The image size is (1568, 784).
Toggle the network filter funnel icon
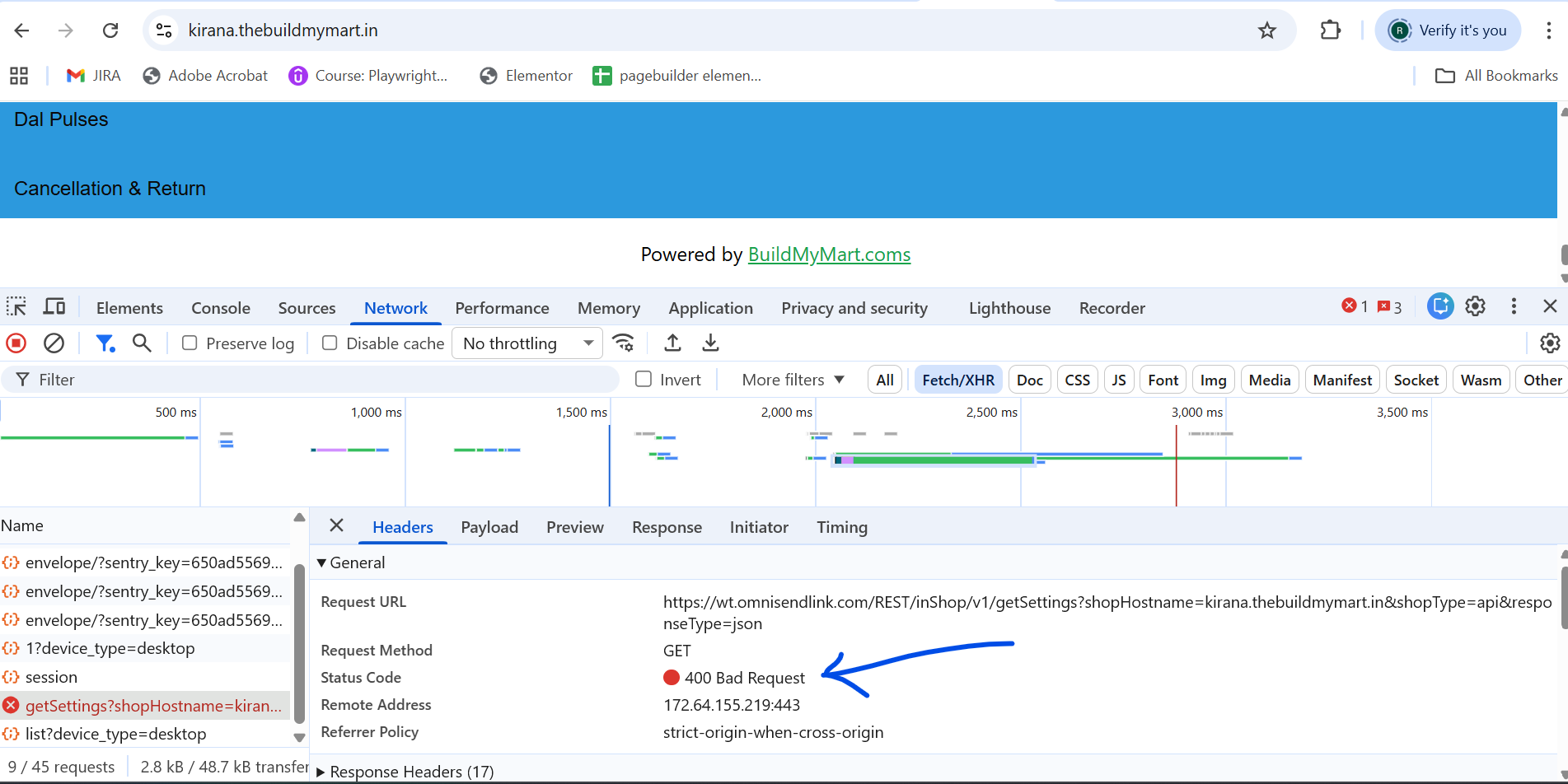tap(105, 343)
